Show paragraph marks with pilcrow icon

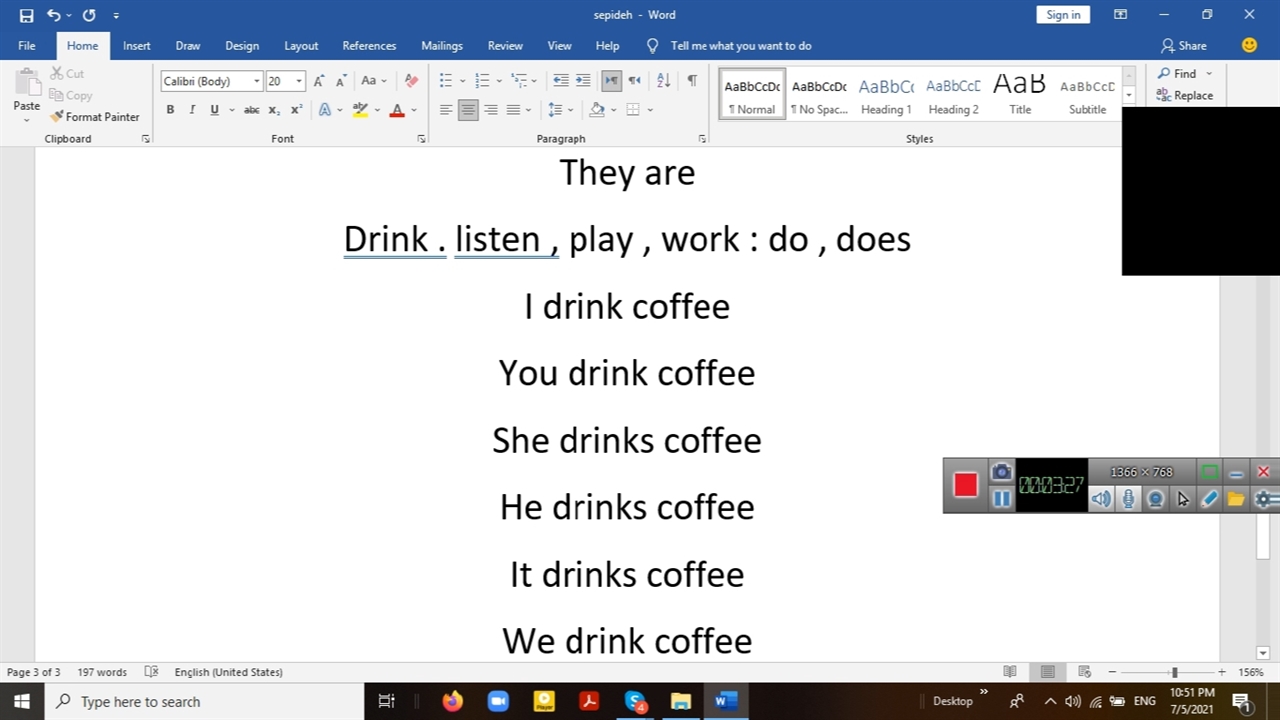tap(692, 81)
